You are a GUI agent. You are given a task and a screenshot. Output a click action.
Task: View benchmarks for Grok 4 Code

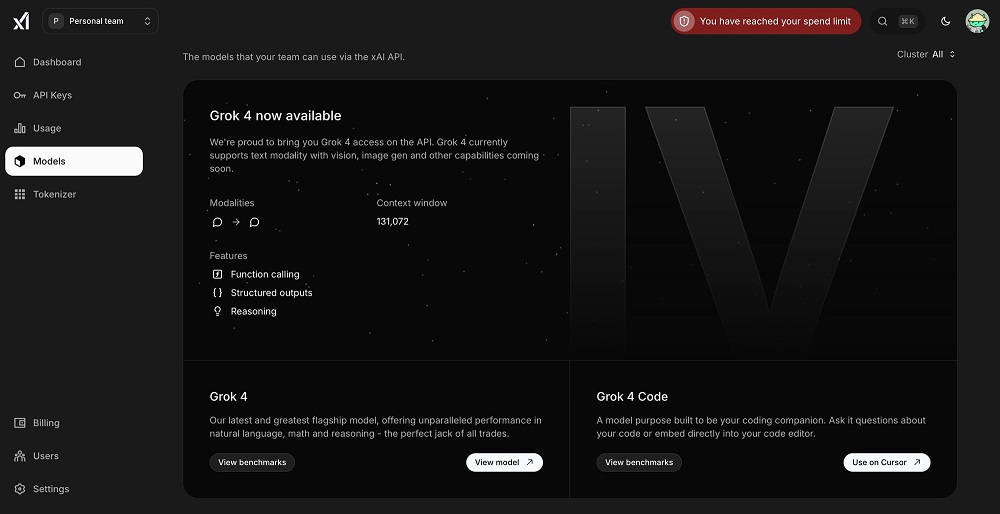pyautogui.click(x=639, y=462)
